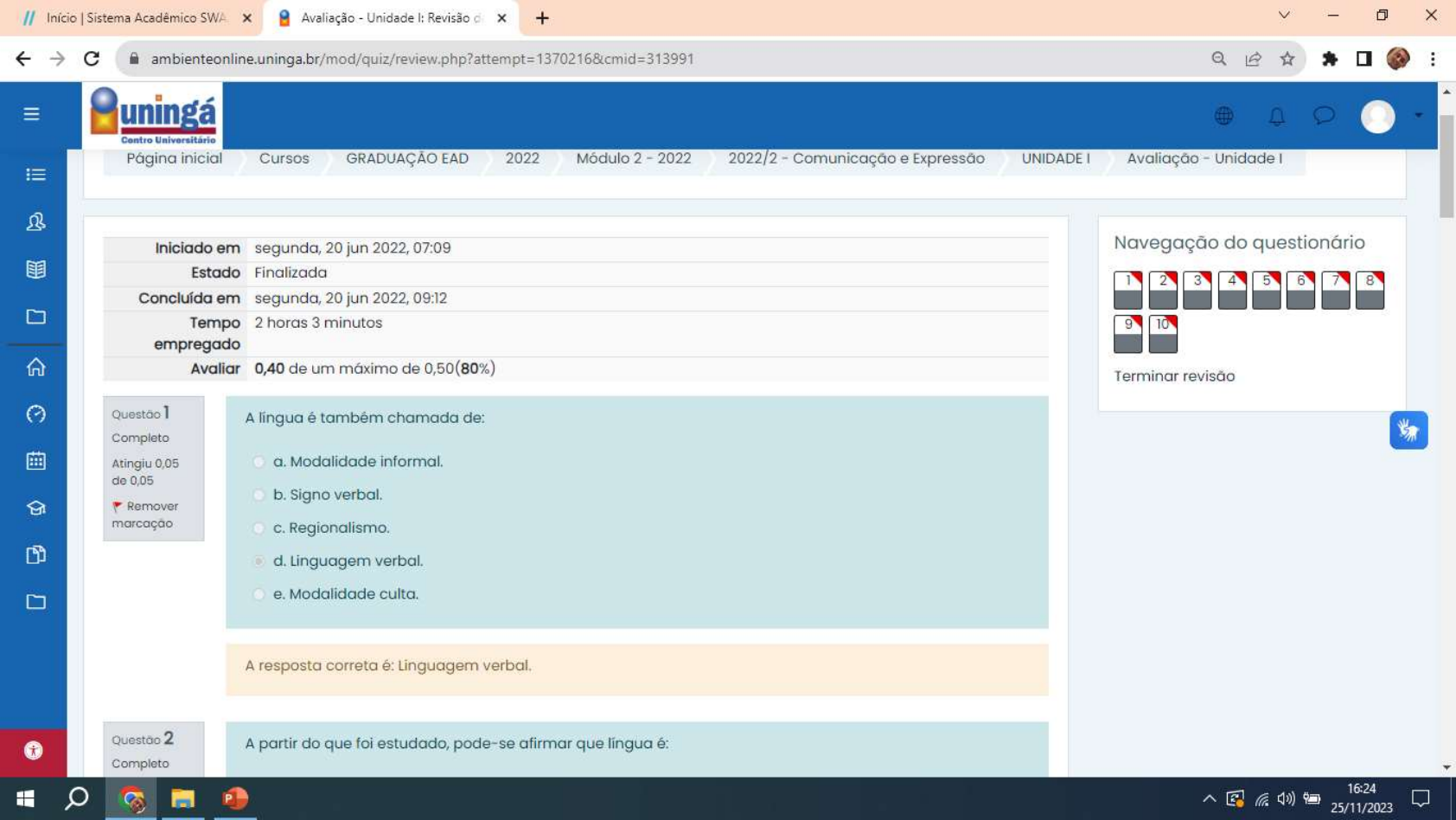Click the graduation cap sidebar icon
Image resolution: width=1456 pixels, height=820 pixels.
(35, 508)
